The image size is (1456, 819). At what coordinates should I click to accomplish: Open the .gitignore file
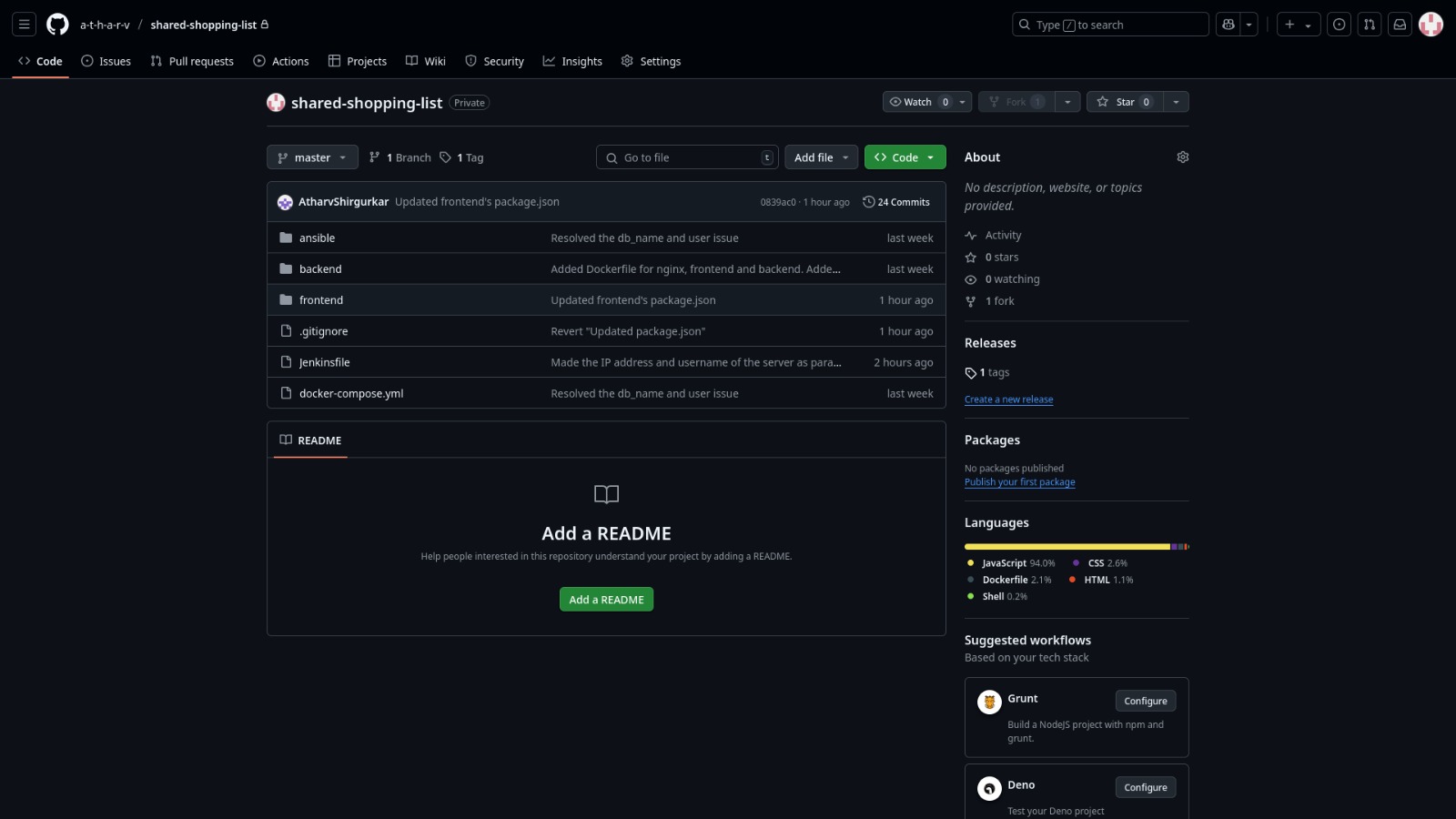[x=323, y=331]
